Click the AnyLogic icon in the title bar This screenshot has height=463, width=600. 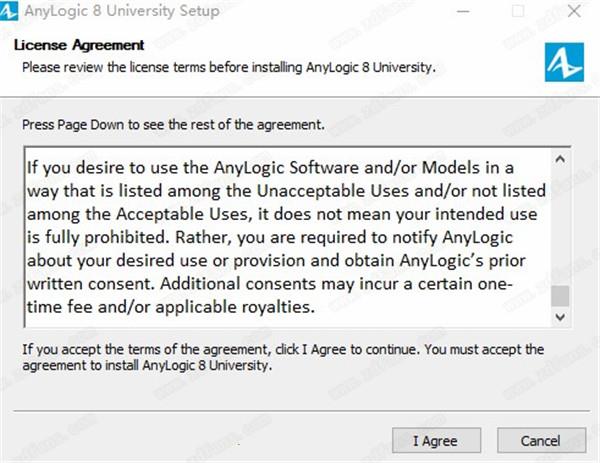coord(8,11)
